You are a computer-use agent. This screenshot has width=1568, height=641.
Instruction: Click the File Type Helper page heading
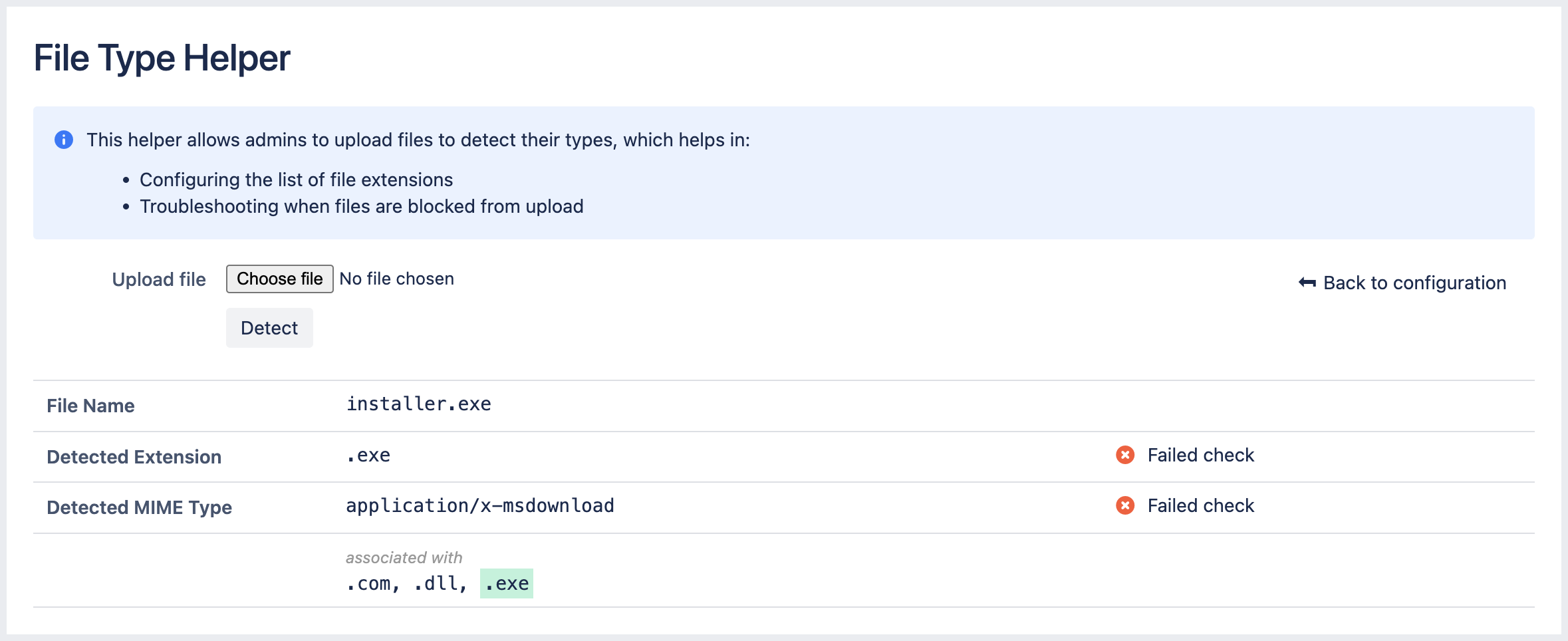tap(163, 59)
